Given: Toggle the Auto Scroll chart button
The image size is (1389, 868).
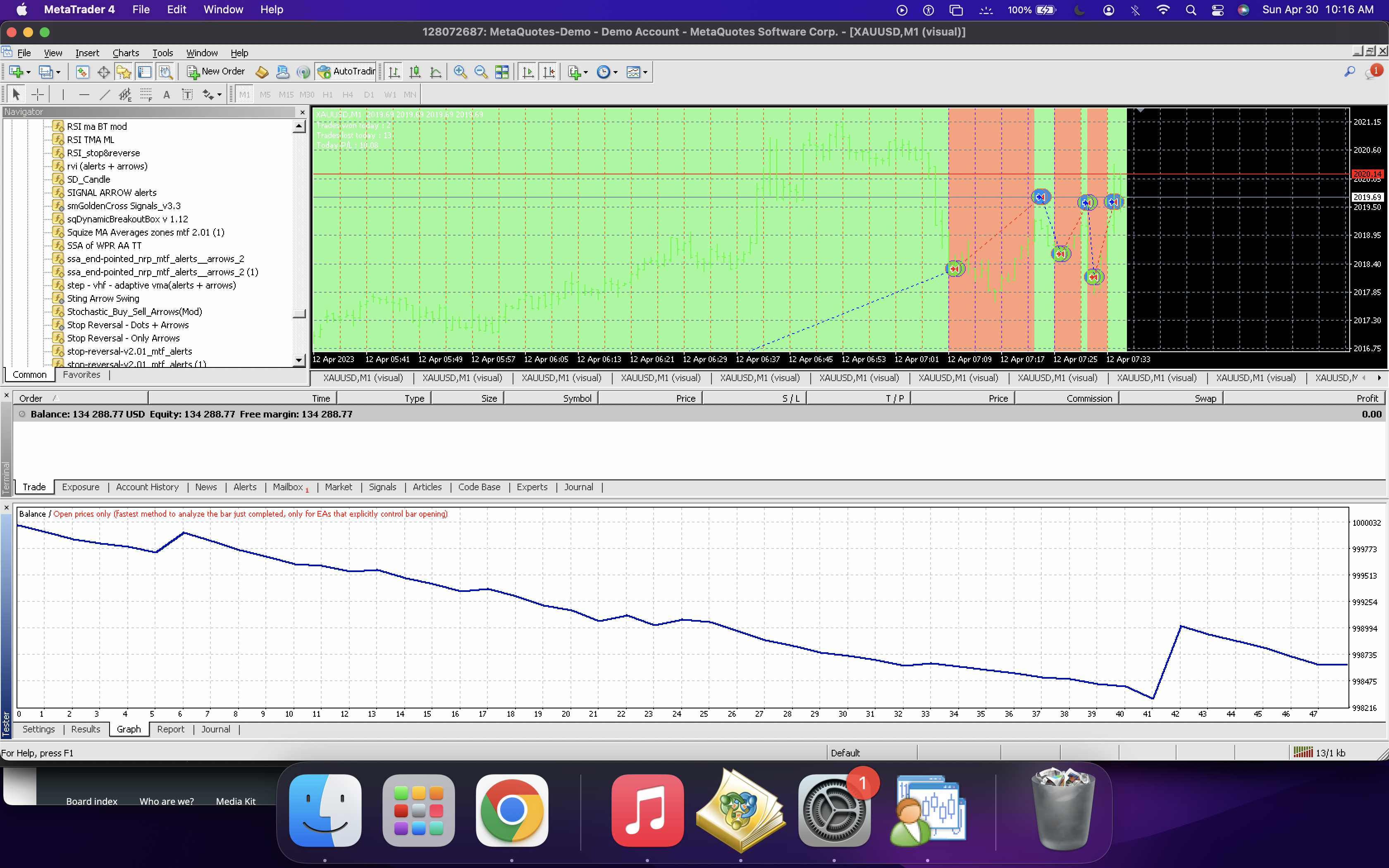Looking at the screenshot, I should (x=528, y=72).
